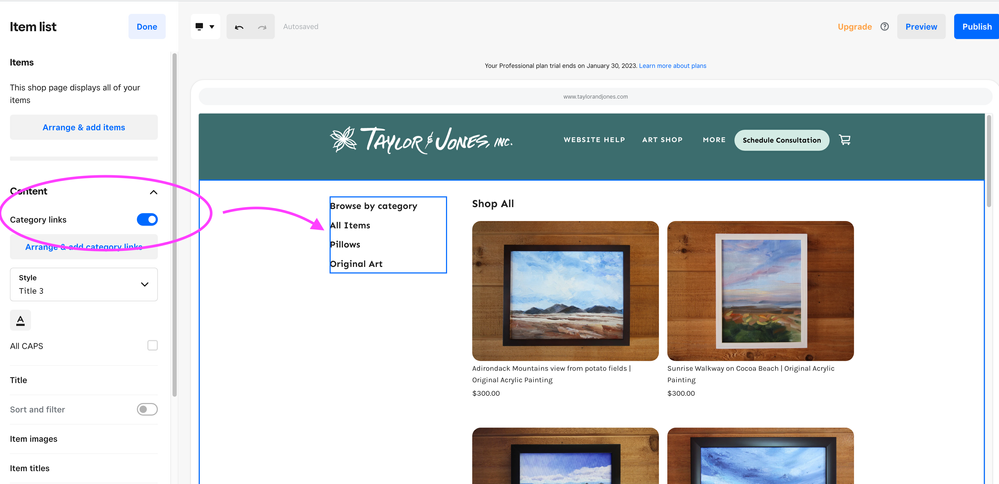
Task: Select the Pillows category link
Action: 345,245
